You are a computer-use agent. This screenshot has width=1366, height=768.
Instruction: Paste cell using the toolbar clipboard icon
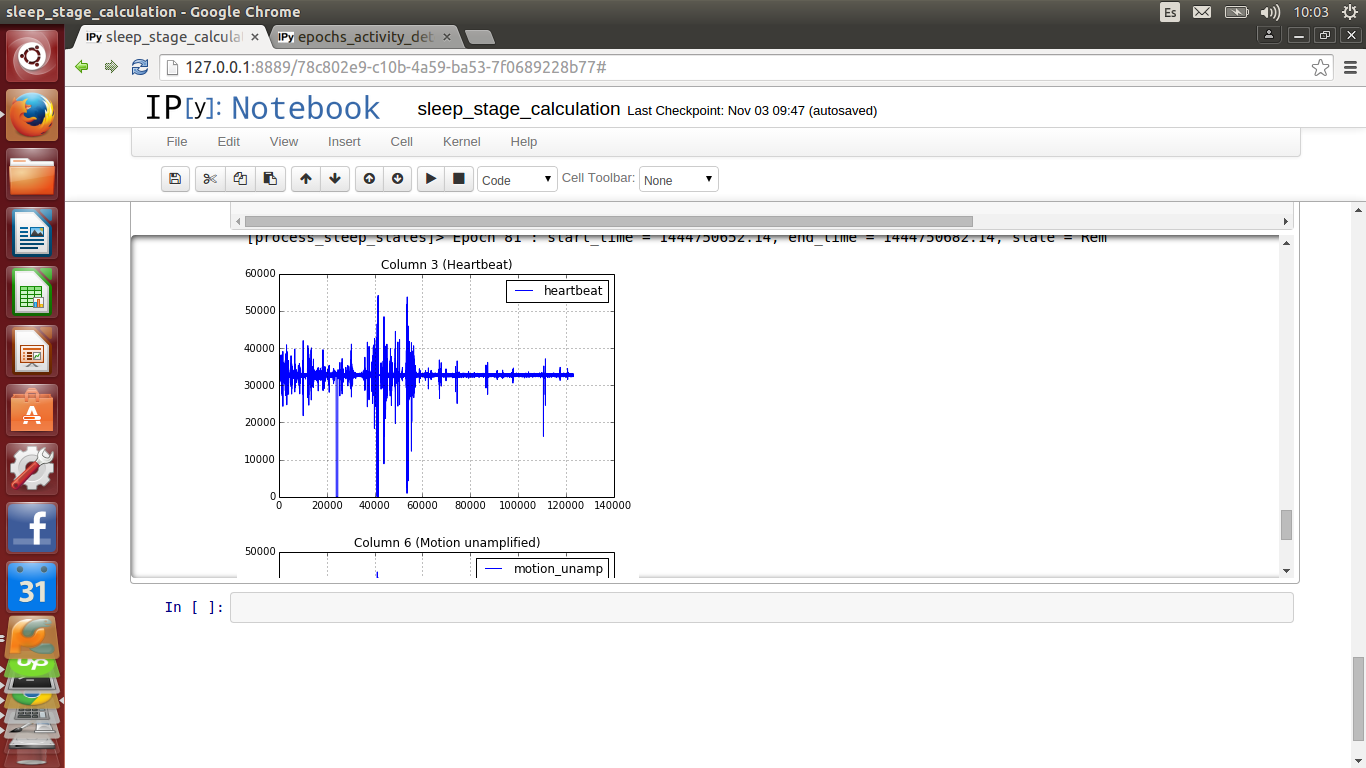point(270,179)
